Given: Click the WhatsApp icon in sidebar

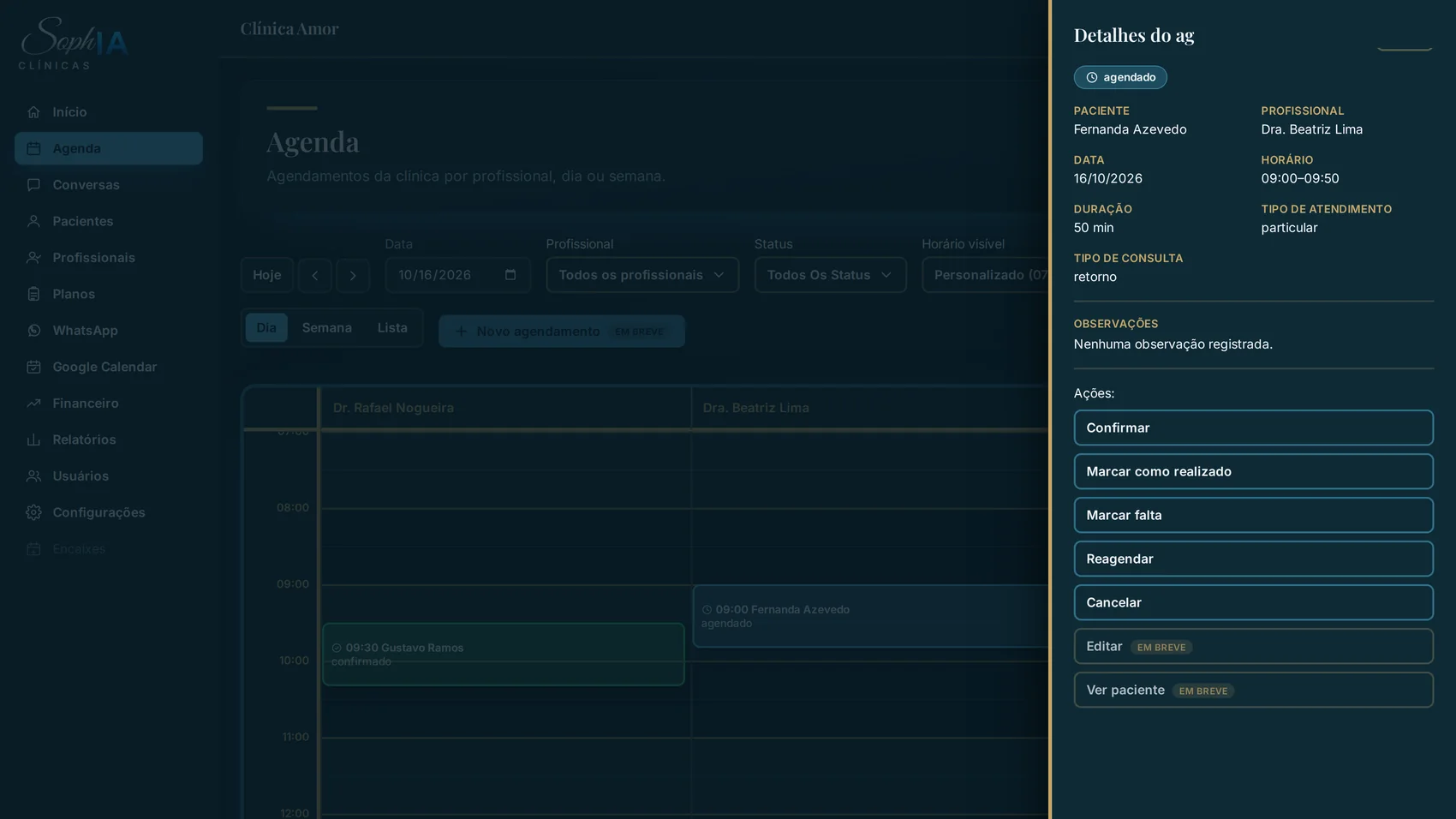Looking at the screenshot, I should (33, 331).
